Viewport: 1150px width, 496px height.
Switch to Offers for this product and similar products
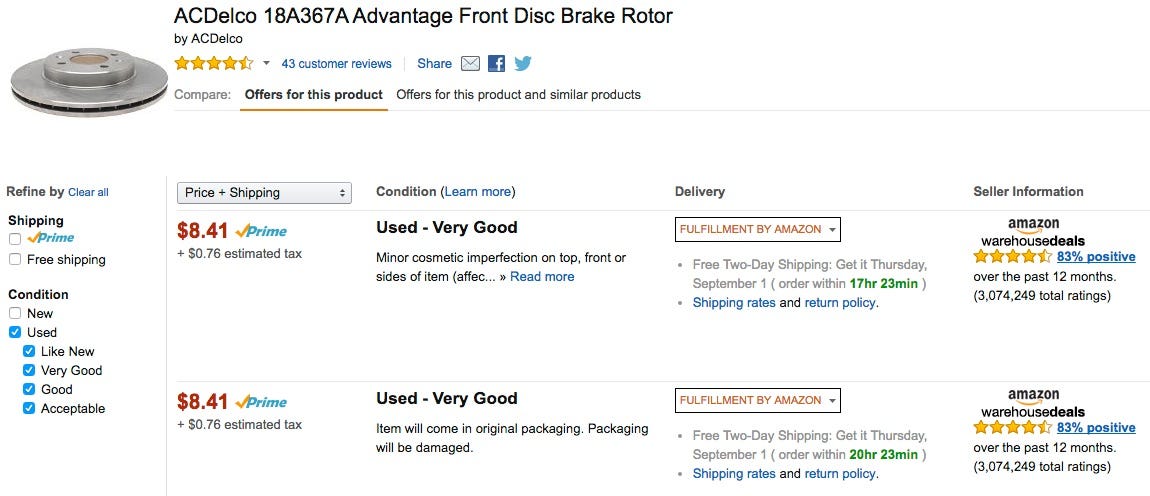518,95
